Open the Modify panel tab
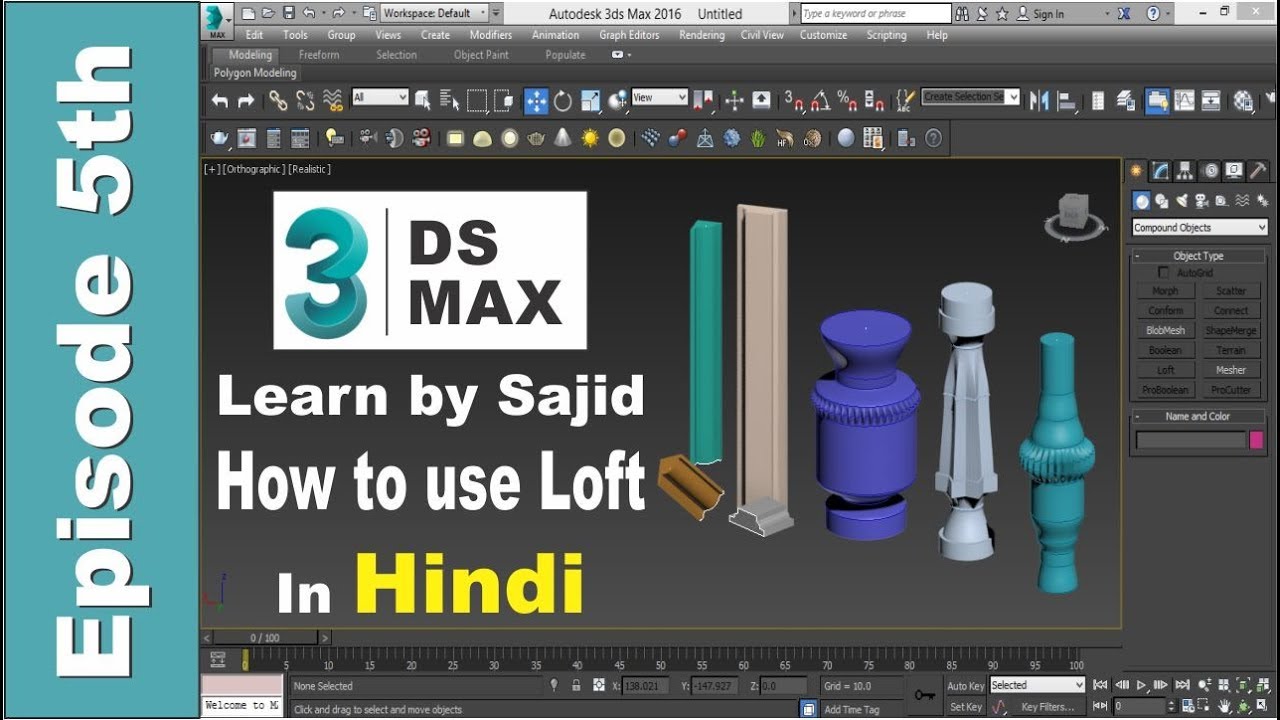 1160,170
